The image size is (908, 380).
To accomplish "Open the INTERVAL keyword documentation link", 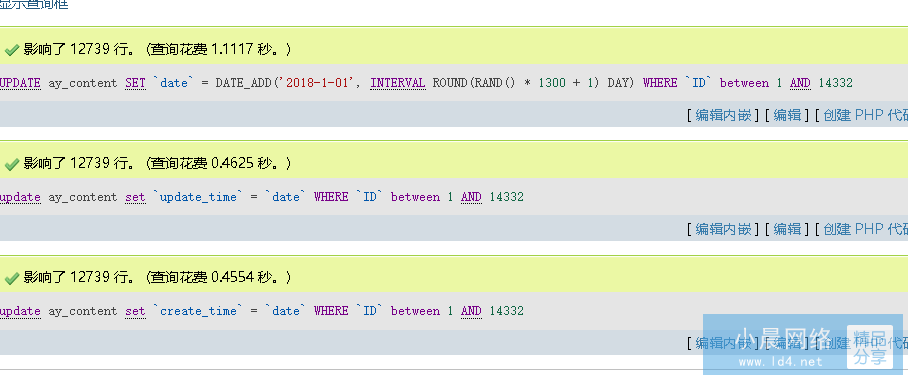I will tap(398, 83).
